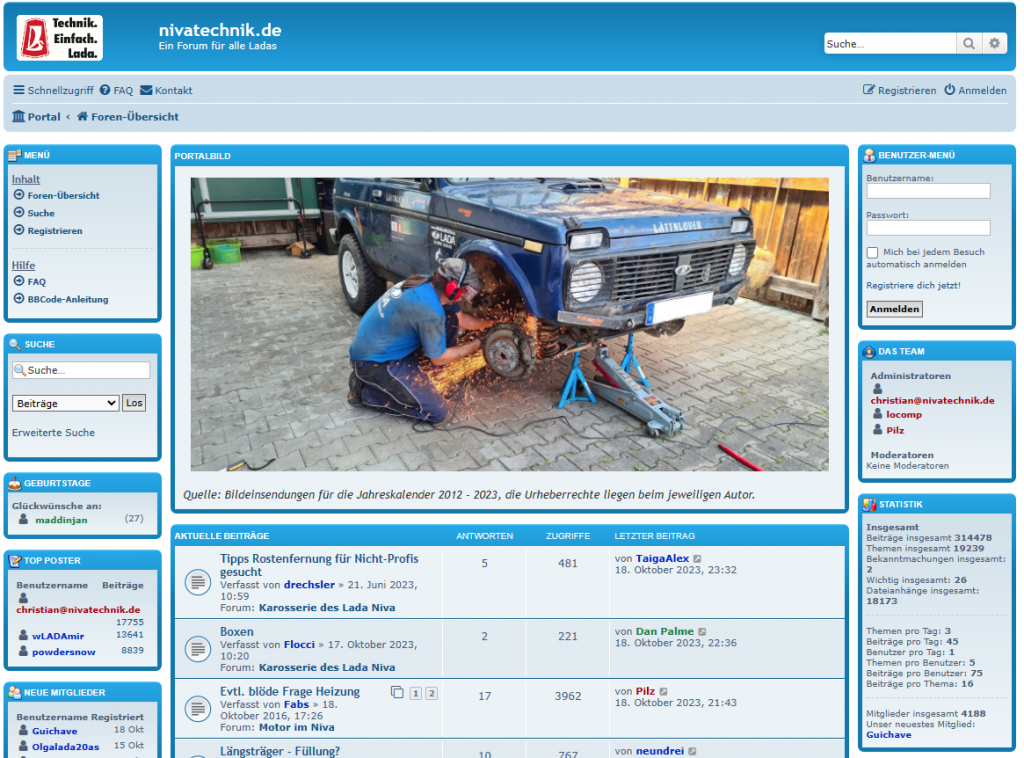Screen dimensions: 1024x758
Task: Open the Schnellzugriff quick access menu
Action: pyautogui.click(x=54, y=90)
